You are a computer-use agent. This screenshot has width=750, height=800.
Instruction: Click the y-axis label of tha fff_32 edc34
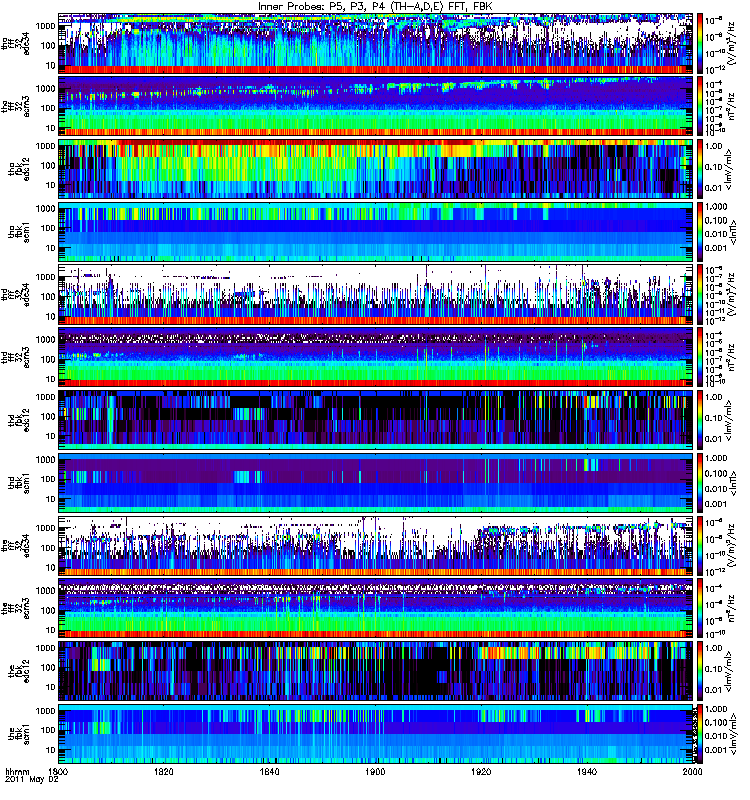point(15,43)
